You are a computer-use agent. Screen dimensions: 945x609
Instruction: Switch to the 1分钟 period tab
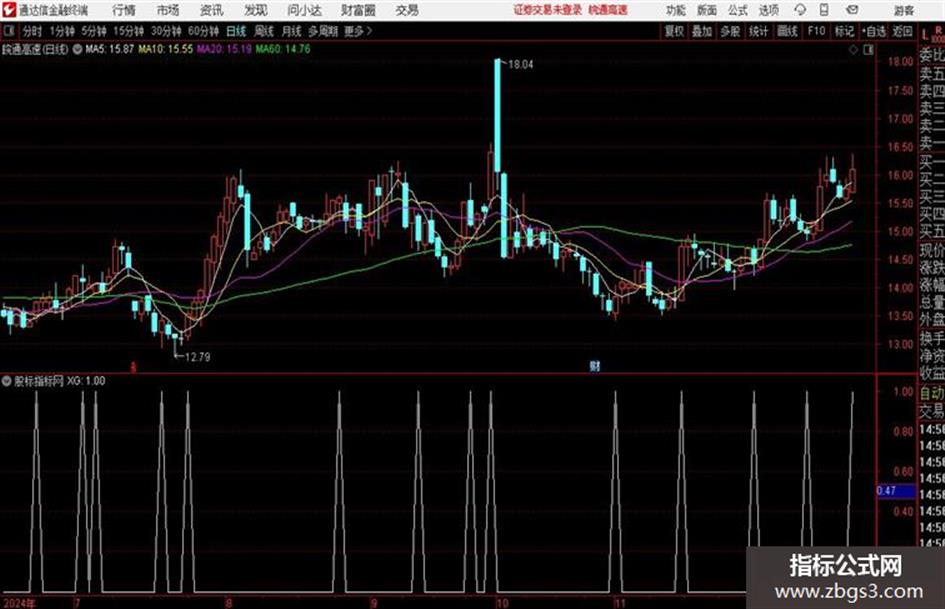pos(62,31)
